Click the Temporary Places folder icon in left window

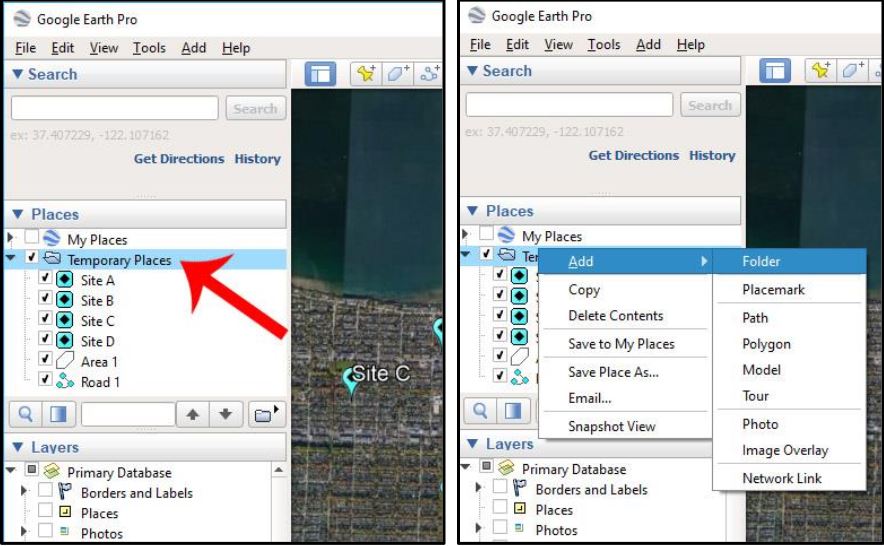[52, 259]
